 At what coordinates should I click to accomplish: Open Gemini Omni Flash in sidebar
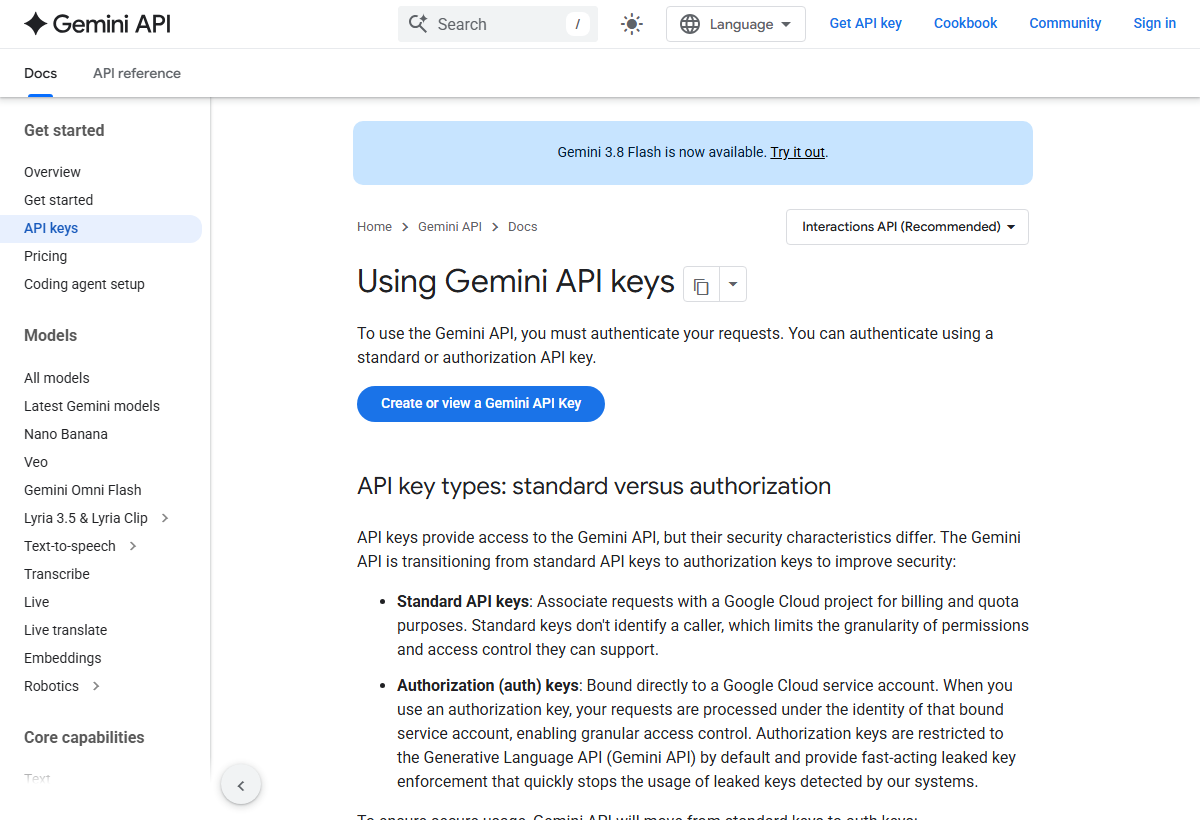click(x=83, y=490)
